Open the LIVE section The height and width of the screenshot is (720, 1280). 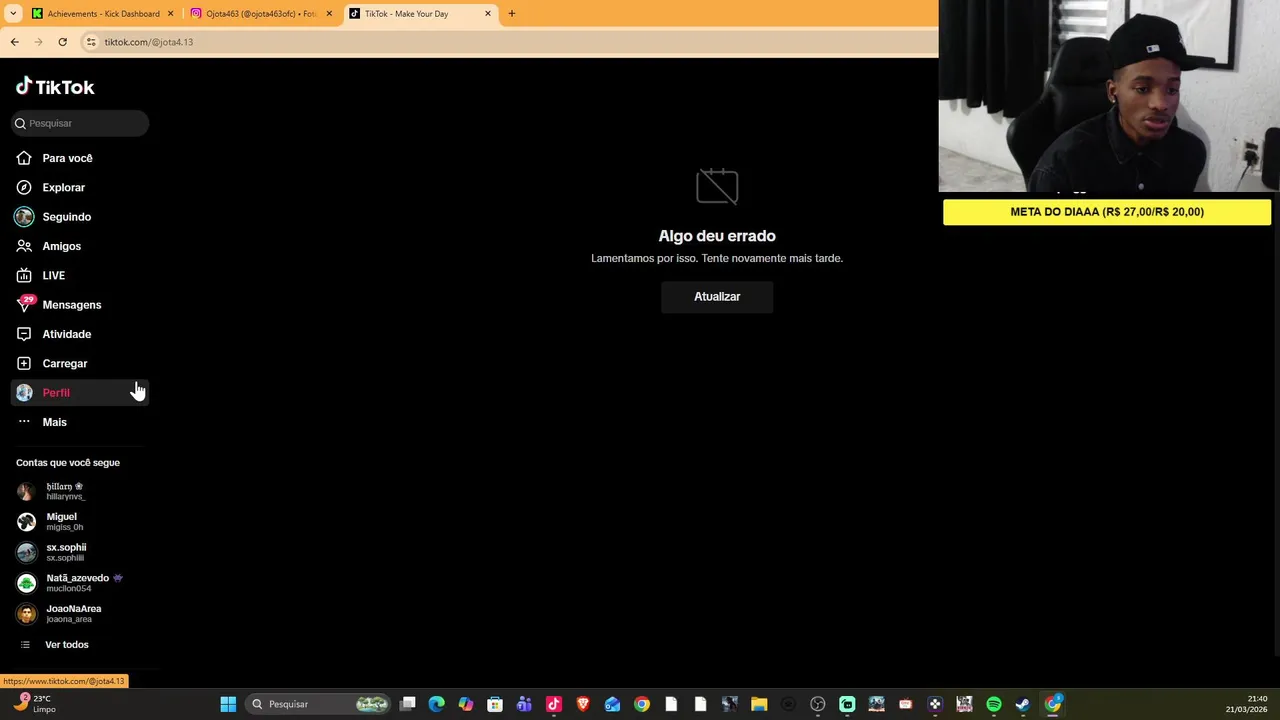point(80,275)
